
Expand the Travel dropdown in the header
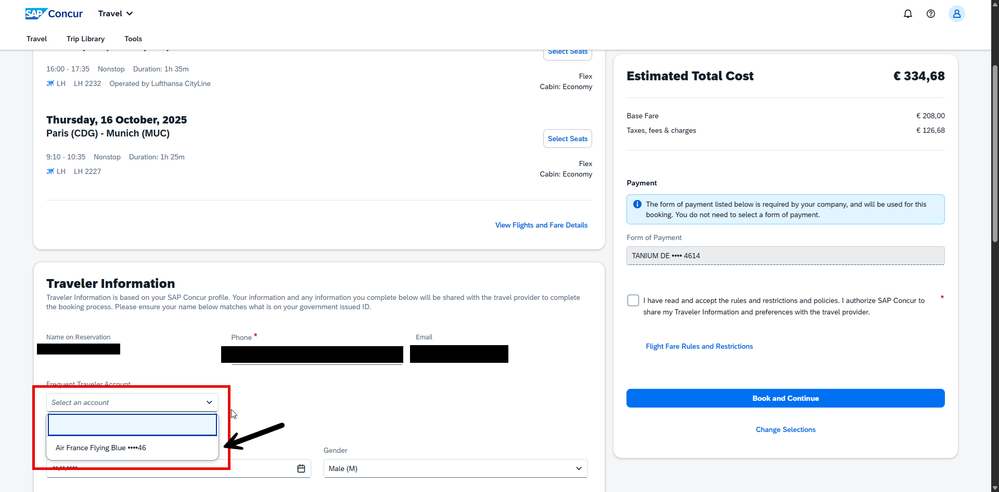coord(116,14)
